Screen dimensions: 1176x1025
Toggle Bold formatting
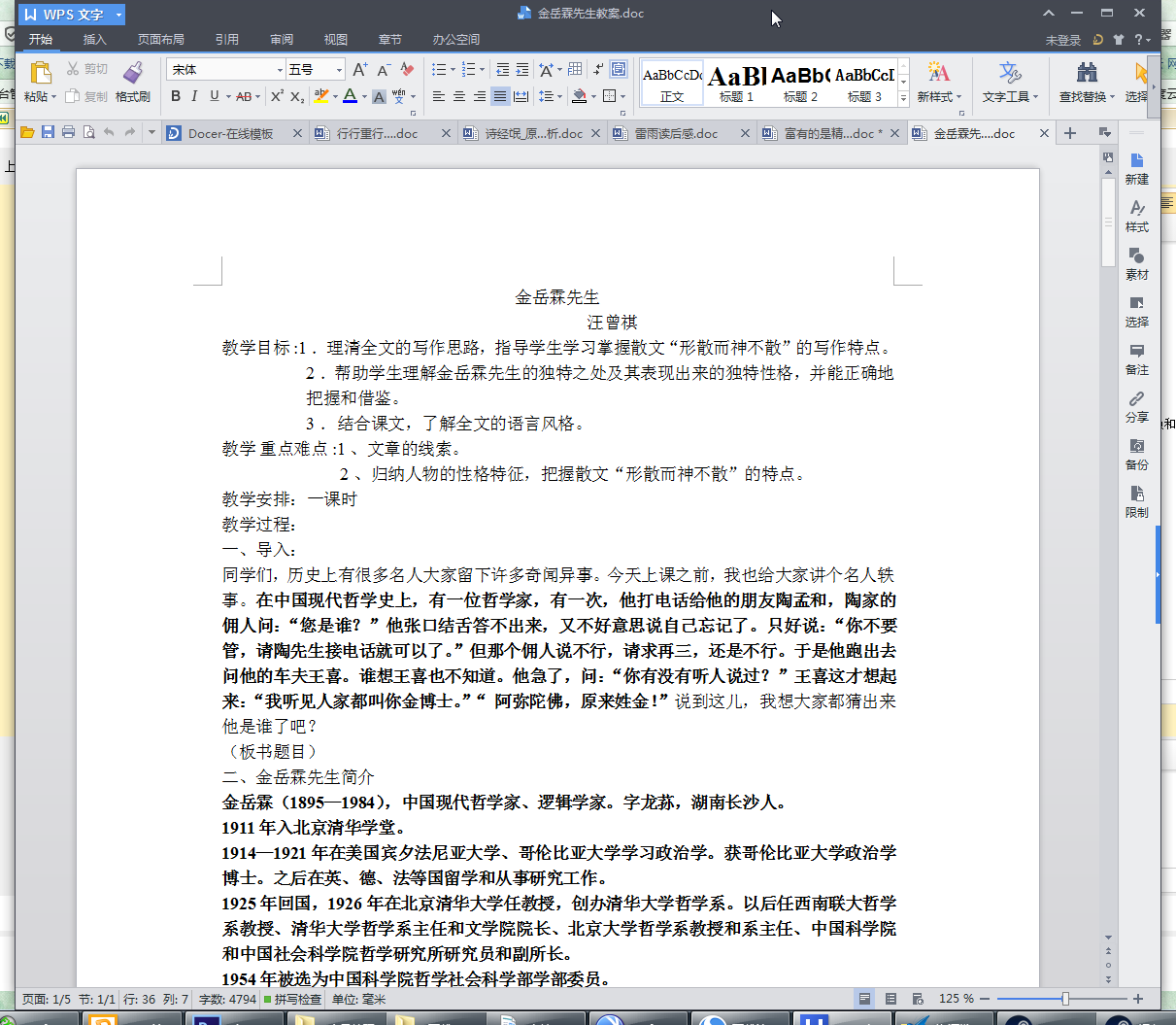176,96
